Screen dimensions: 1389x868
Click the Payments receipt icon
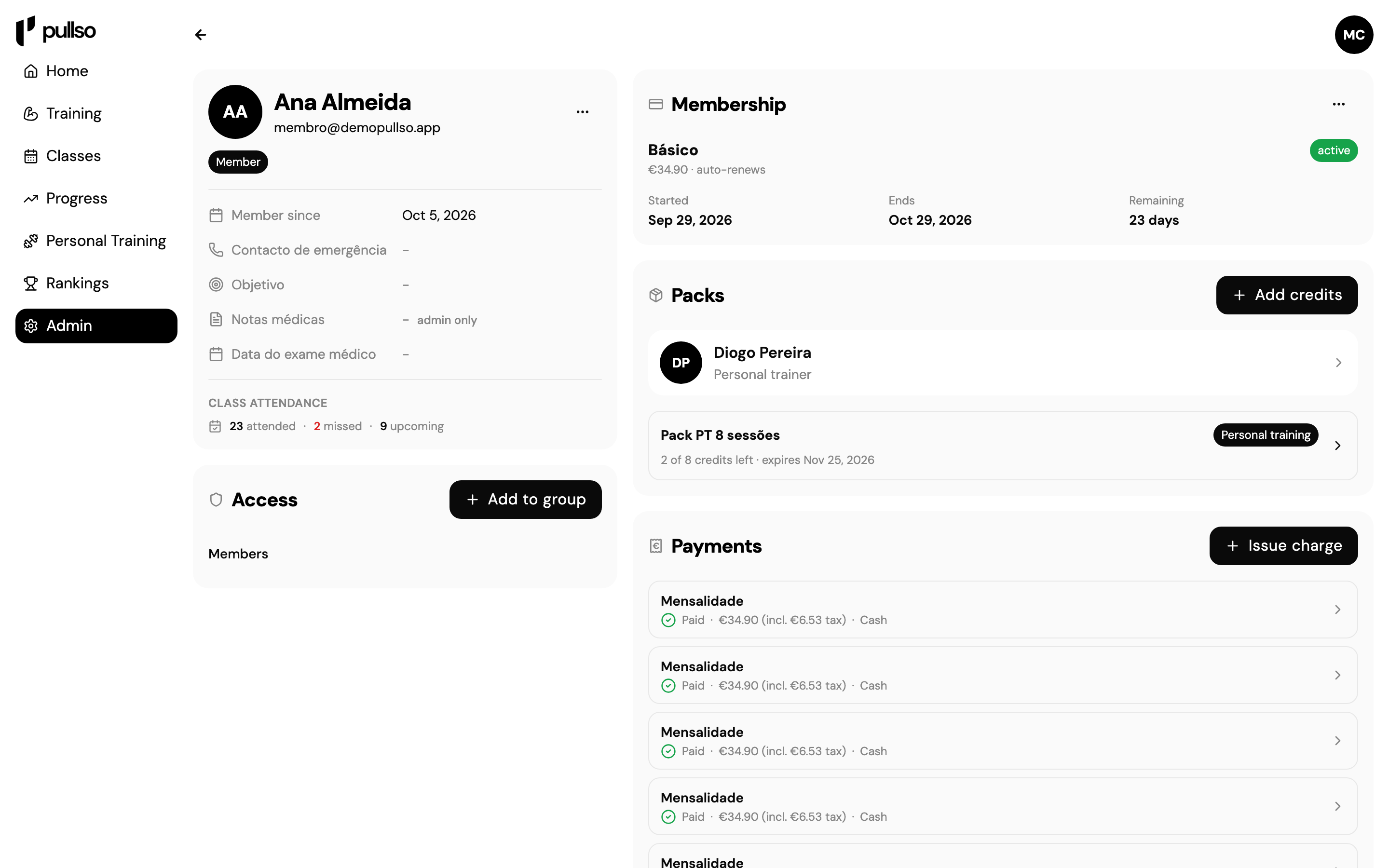[655, 546]
